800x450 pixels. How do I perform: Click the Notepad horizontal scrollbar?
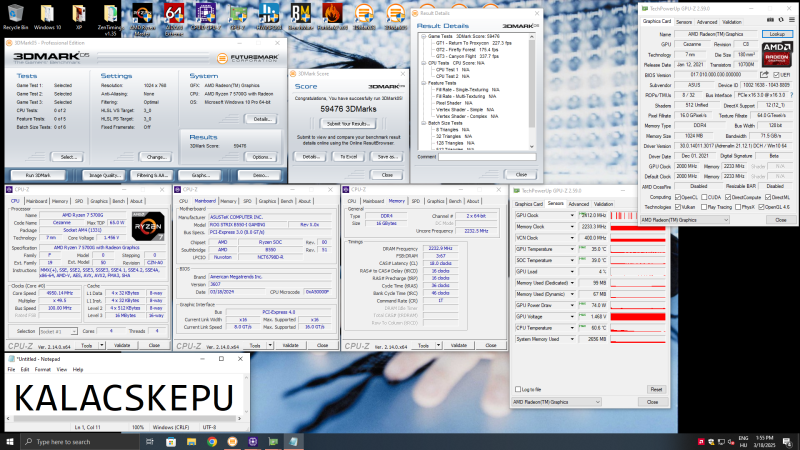124,418
